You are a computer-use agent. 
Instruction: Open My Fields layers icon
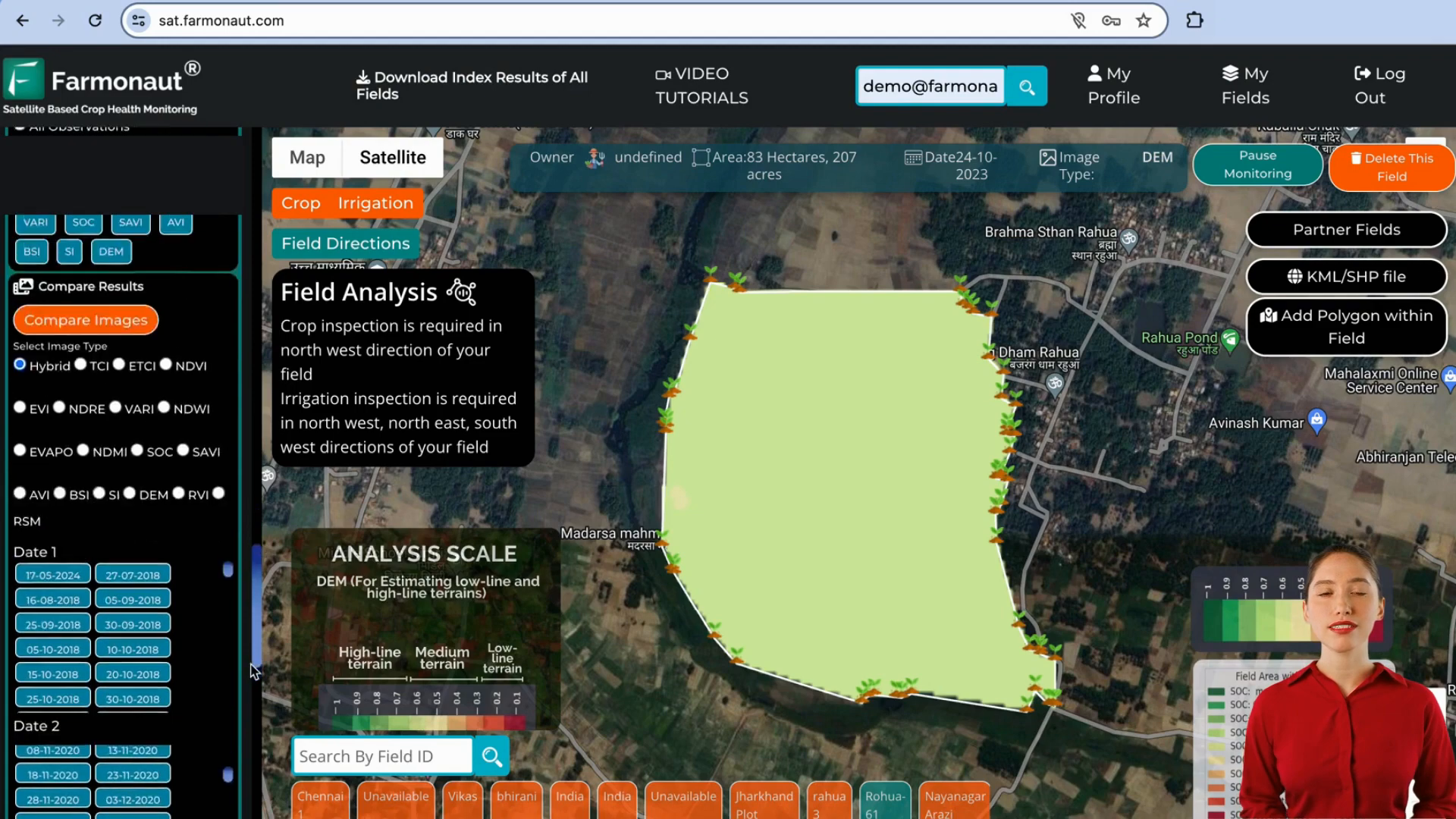1230,73
